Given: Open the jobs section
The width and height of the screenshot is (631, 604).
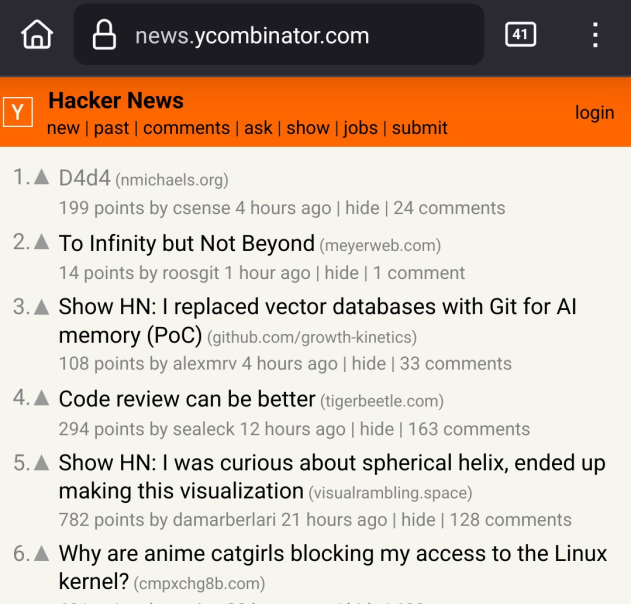Looking at the screenshot, I should pyautogui.click(x=360, y=128).
